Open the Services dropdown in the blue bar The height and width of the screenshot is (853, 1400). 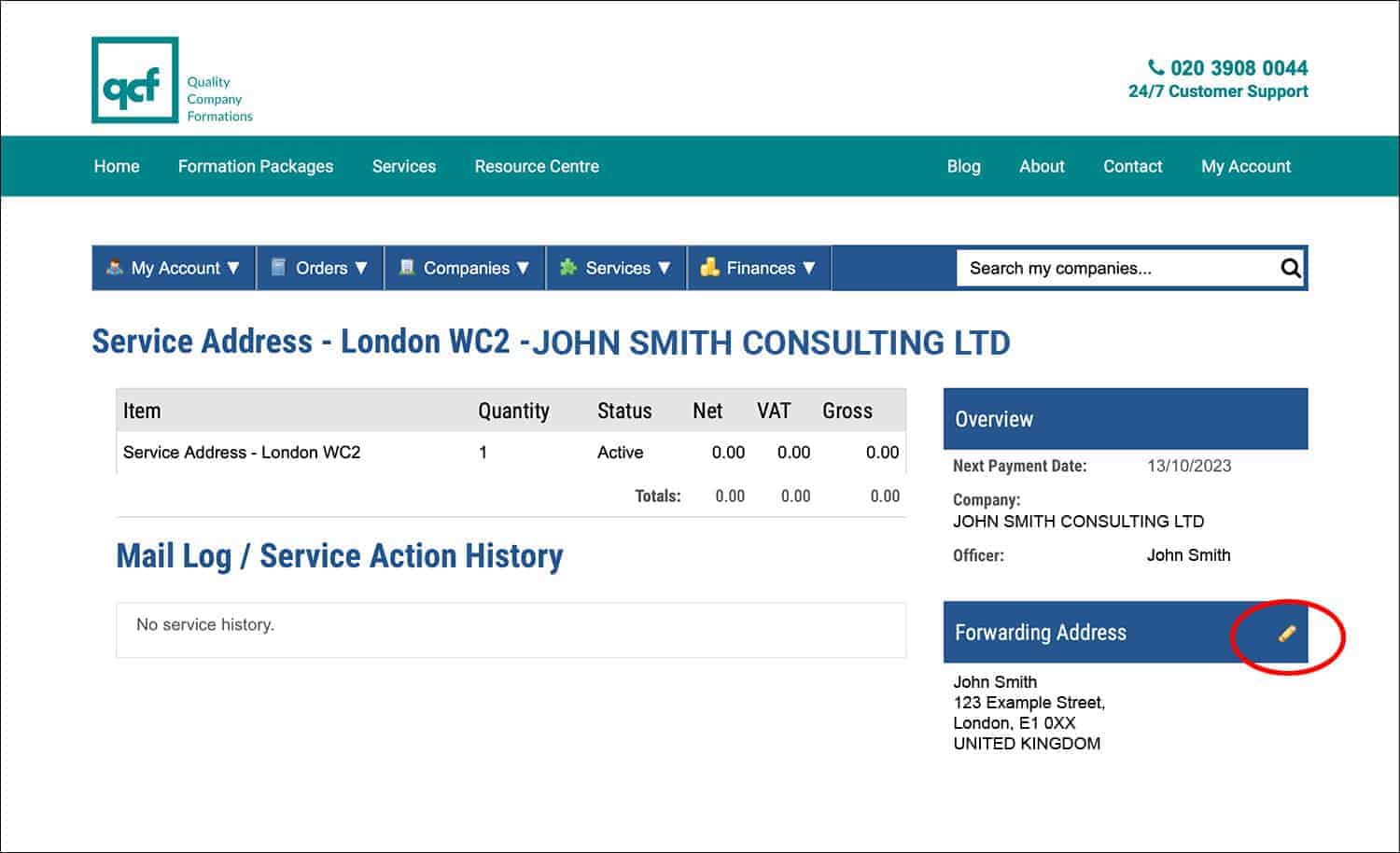point(619,268)
